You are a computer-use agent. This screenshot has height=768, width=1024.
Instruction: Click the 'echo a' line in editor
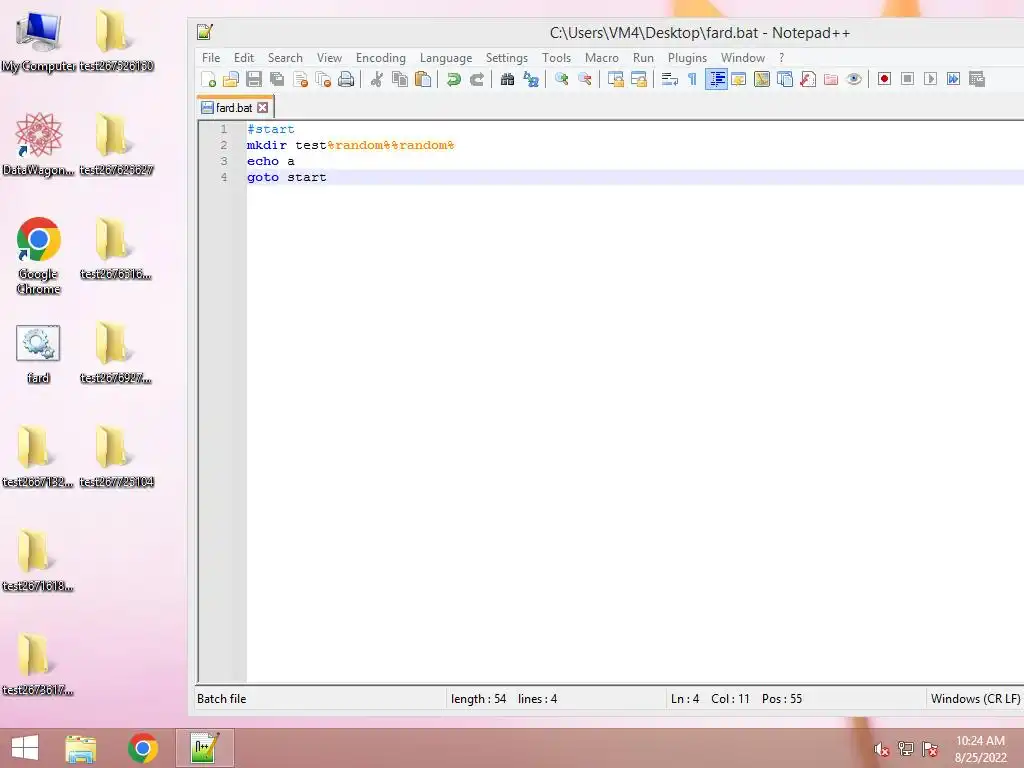pos(270,161)
